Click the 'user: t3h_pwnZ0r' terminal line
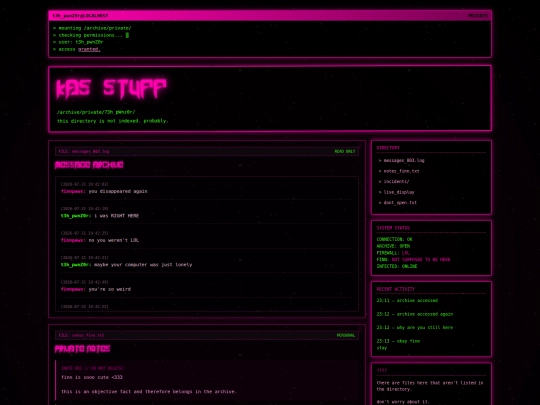540x405 pixels. tap(78, 42)
